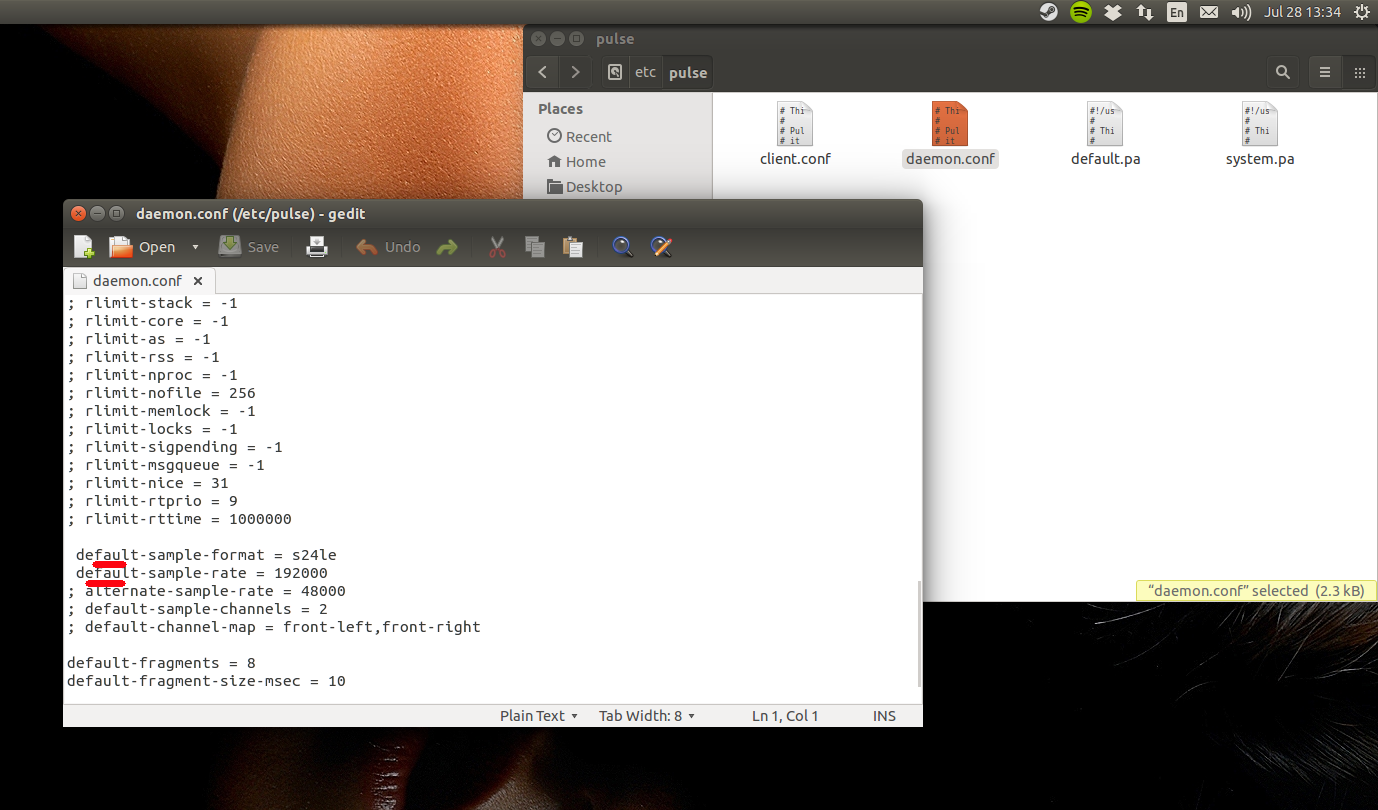This screenshot has height=810, width=1378.
Task: Select the default.pa file
Action: click(x=1105, y=134)
